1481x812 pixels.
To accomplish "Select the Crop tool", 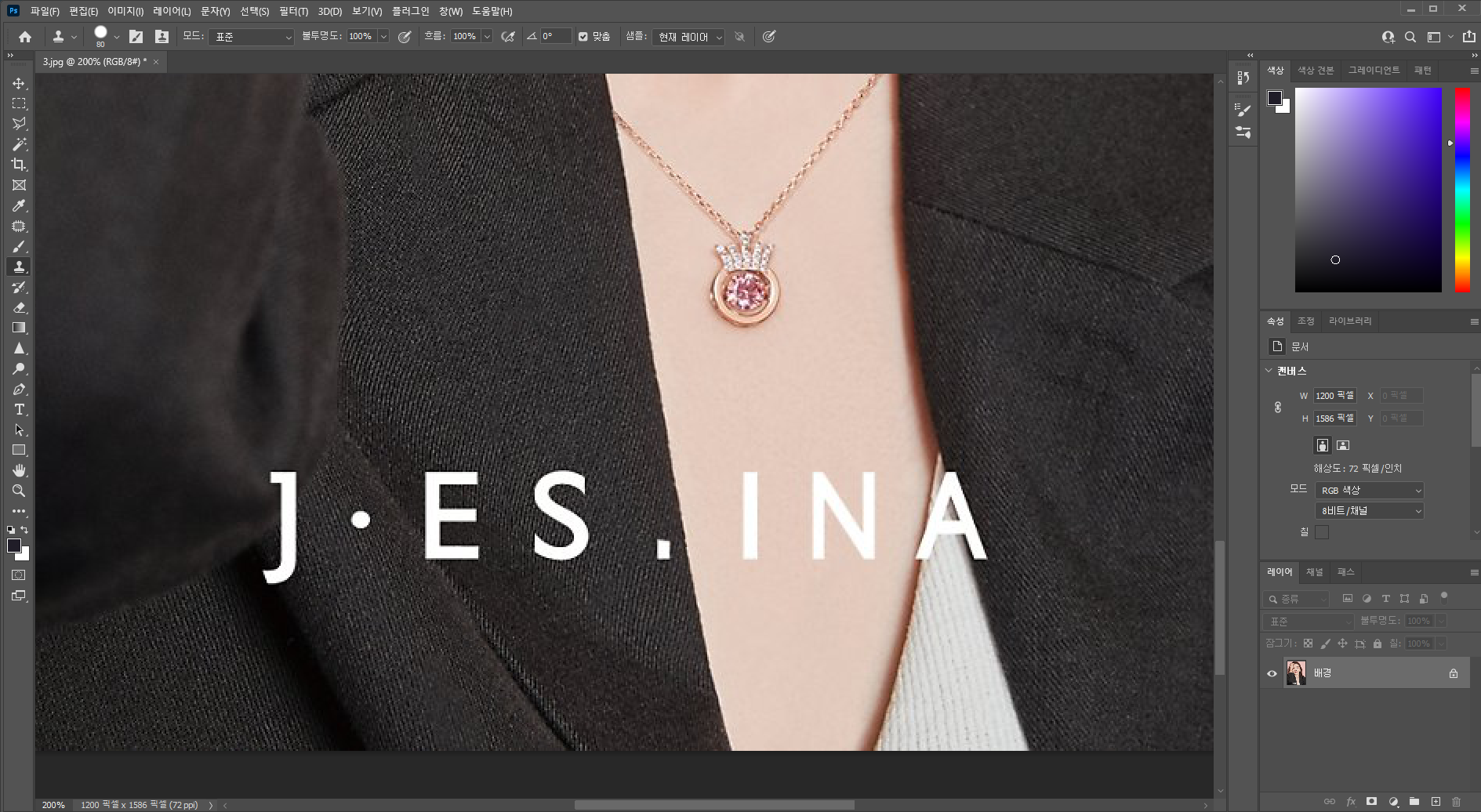I will tap(19, 165).
